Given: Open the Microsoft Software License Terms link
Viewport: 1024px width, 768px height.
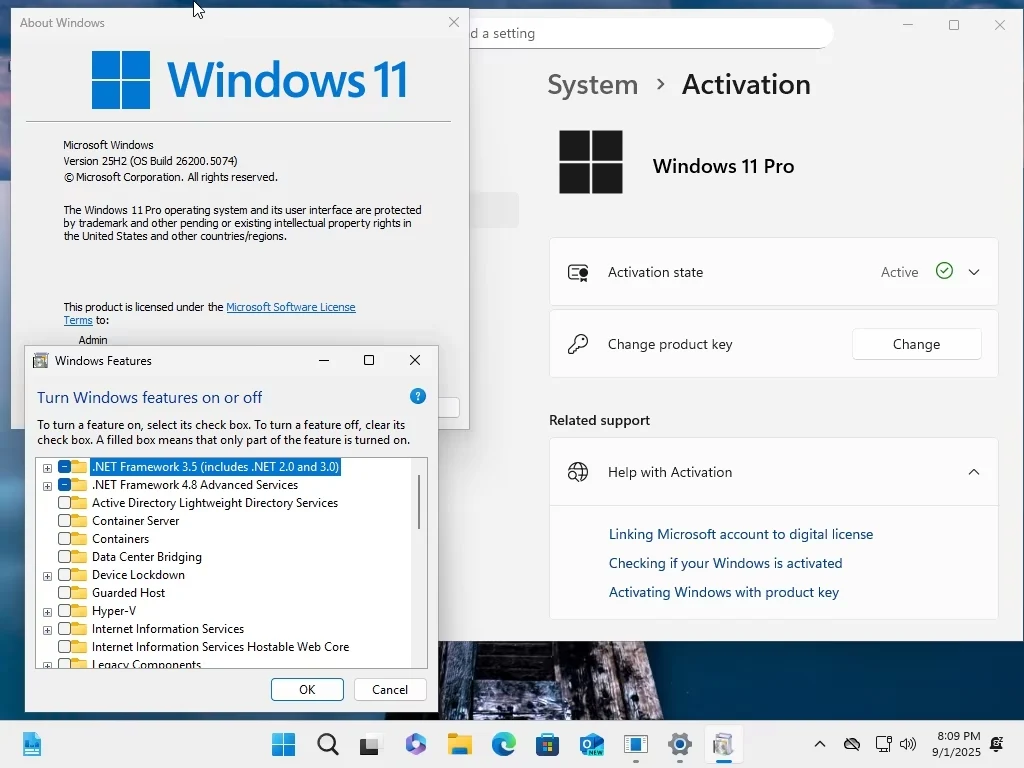Looking at the screenshot, I should pos(290,307).
